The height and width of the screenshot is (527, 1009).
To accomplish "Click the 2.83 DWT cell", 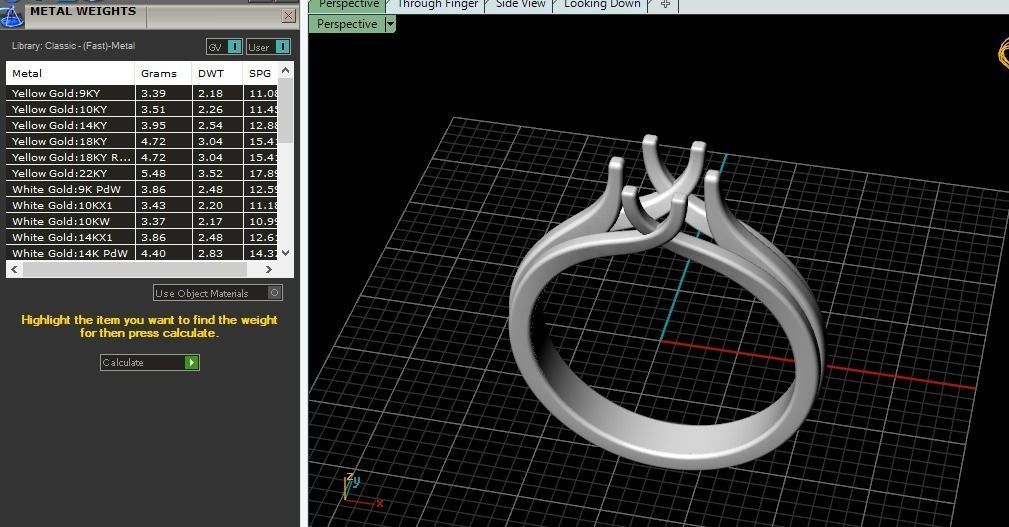I will pos(218,253).
